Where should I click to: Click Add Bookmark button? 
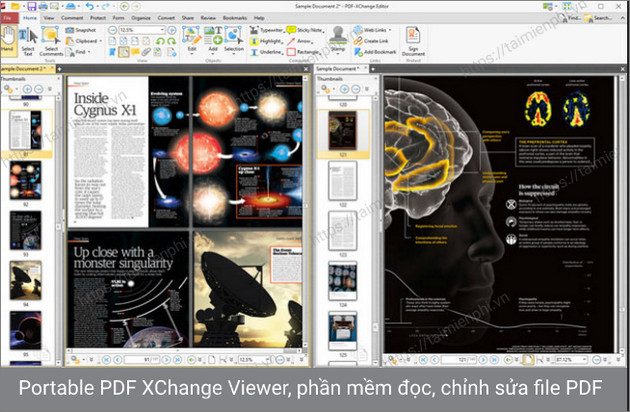375,52
